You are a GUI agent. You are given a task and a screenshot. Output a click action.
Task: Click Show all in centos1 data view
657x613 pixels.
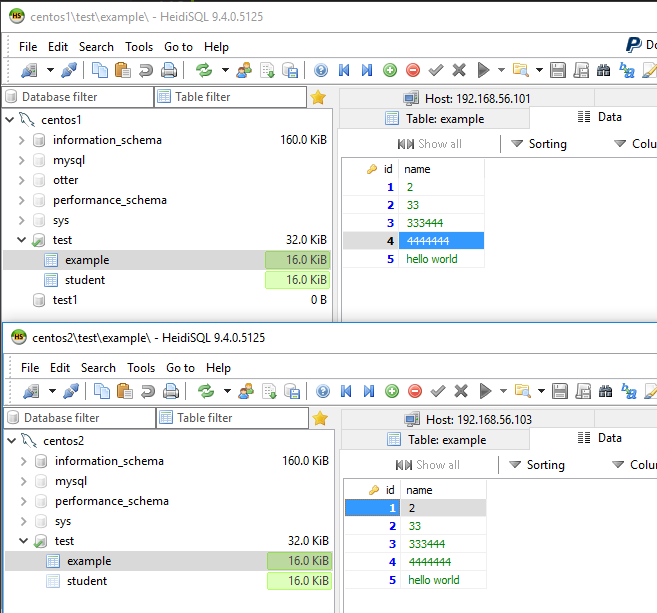coord(429,144)
